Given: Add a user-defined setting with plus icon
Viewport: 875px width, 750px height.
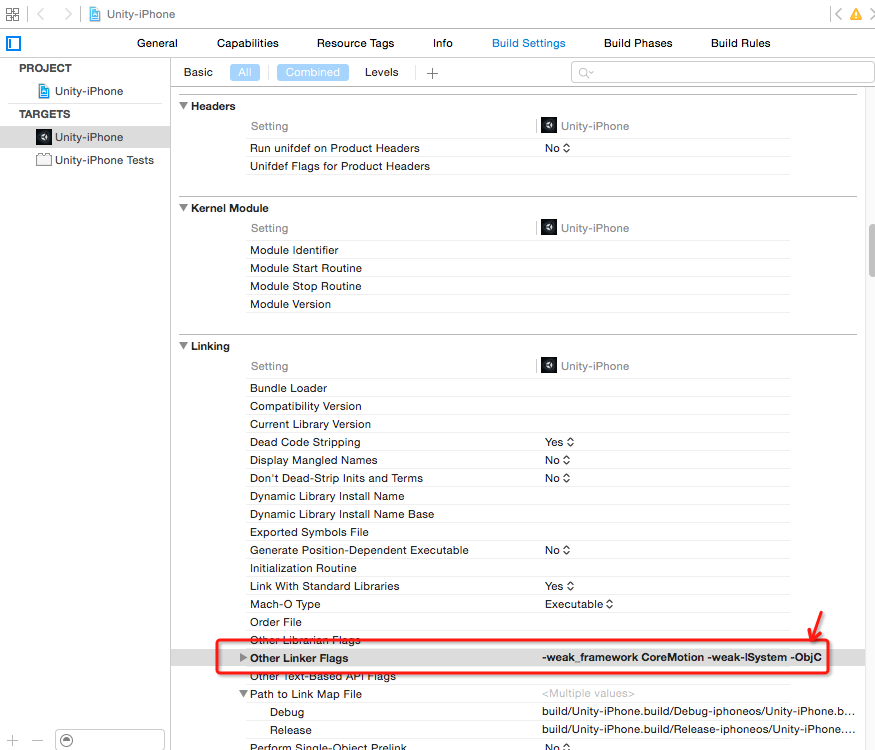Looking at the screenshot, I should point(432,73).
